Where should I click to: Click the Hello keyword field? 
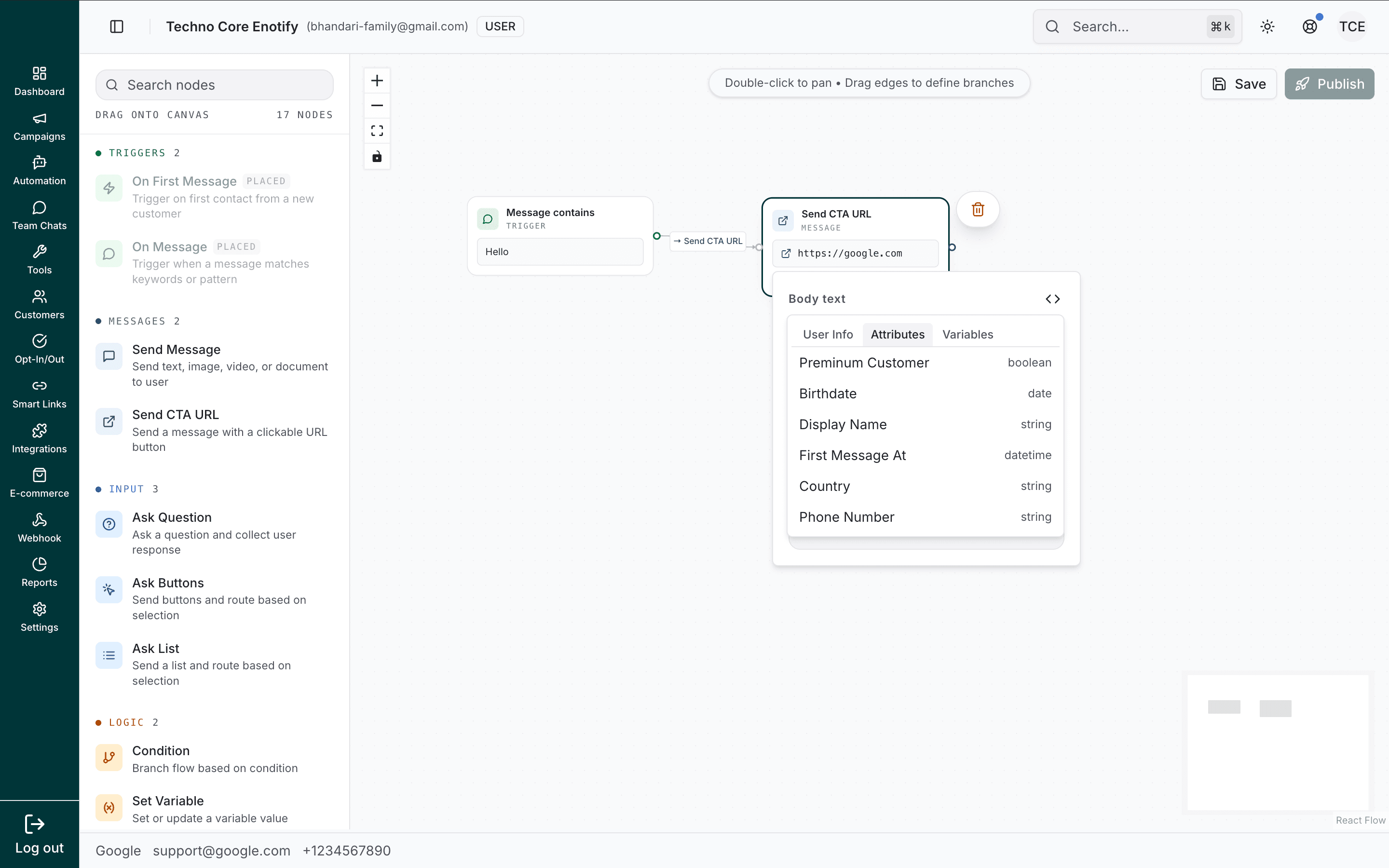(560, 252)
